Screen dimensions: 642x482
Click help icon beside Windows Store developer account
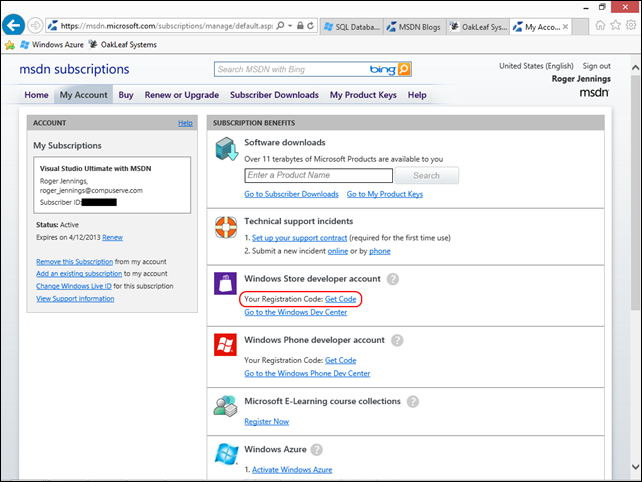393,279
